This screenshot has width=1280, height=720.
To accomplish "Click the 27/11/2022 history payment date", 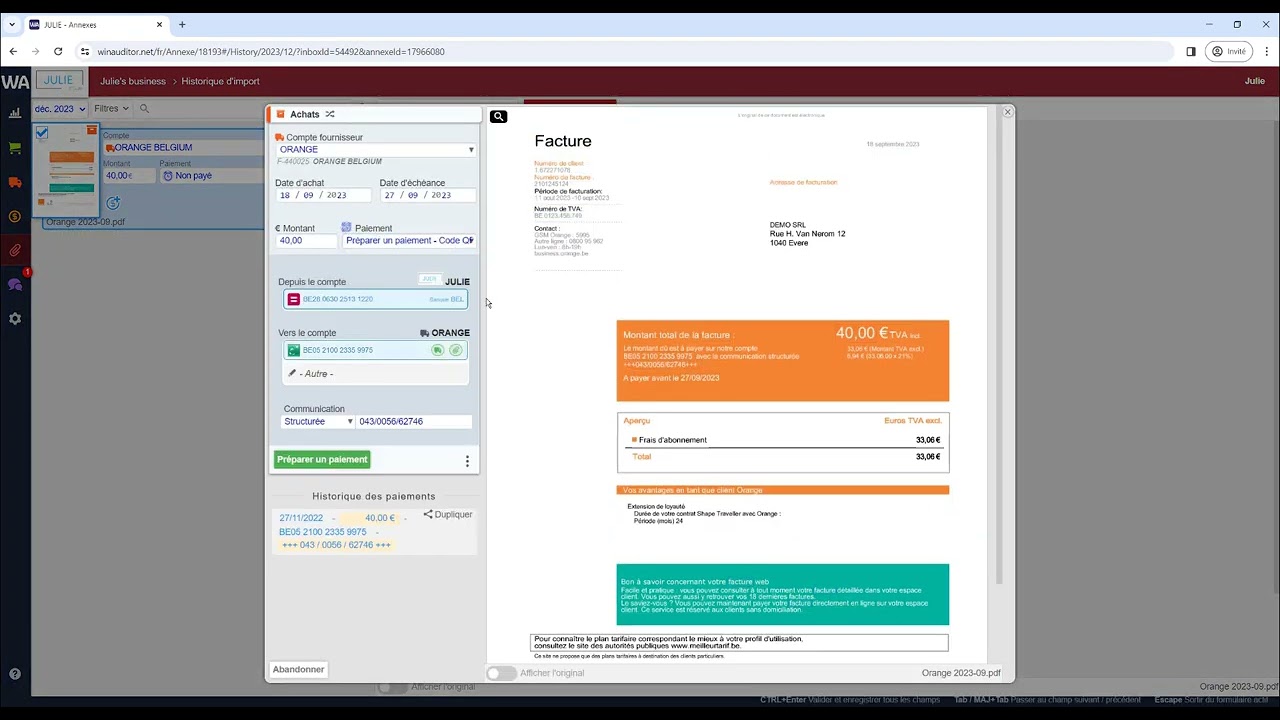I will pos(301,518).
